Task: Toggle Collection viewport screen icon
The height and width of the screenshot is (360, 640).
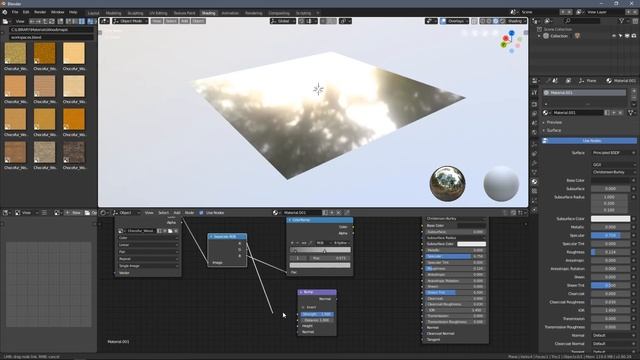Action: [627, 36]
